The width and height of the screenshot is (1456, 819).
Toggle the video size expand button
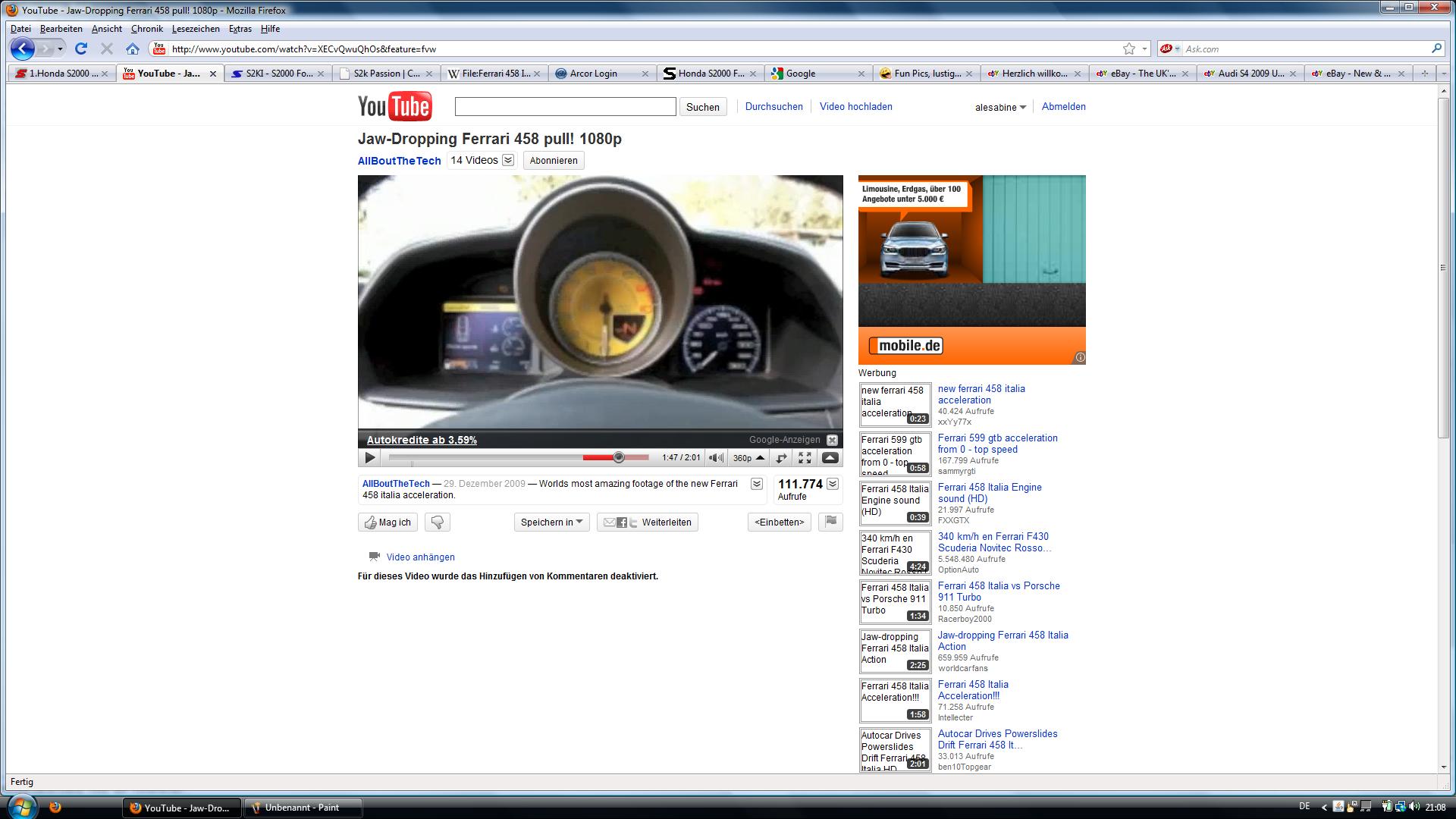(x=780, y=457)
